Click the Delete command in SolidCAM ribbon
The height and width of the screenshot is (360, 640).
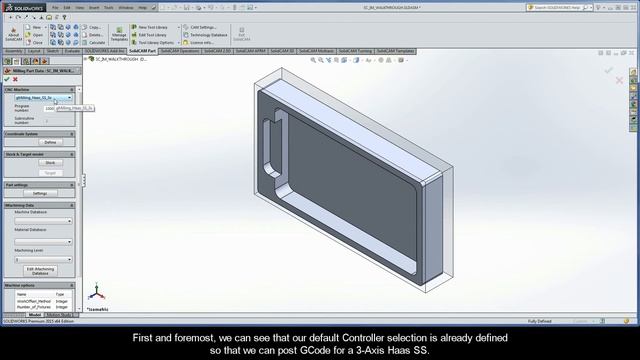pyautogui.click(x=92, y=35)
